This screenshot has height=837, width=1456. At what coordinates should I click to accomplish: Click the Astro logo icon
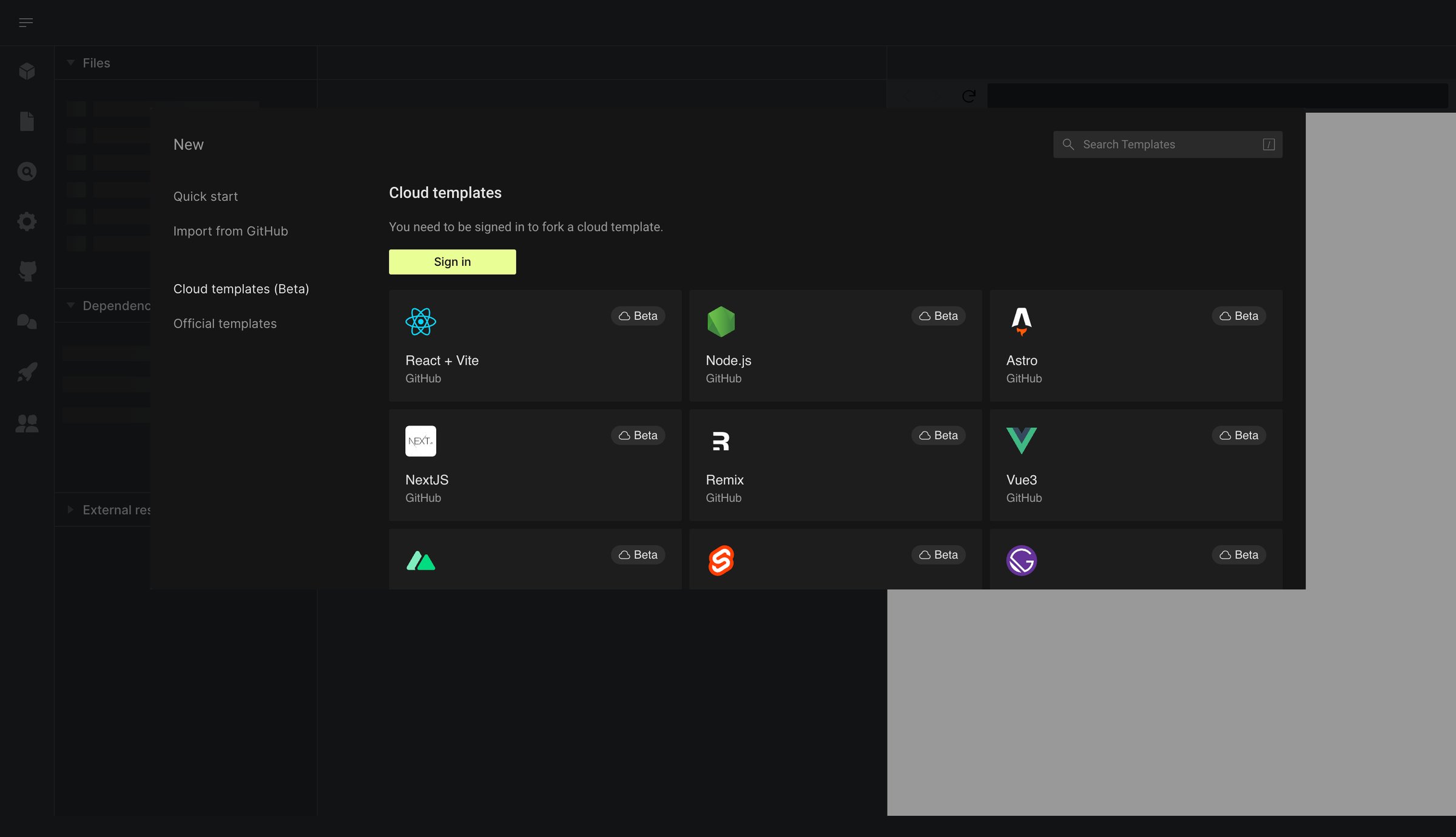tap(1022, 322)
